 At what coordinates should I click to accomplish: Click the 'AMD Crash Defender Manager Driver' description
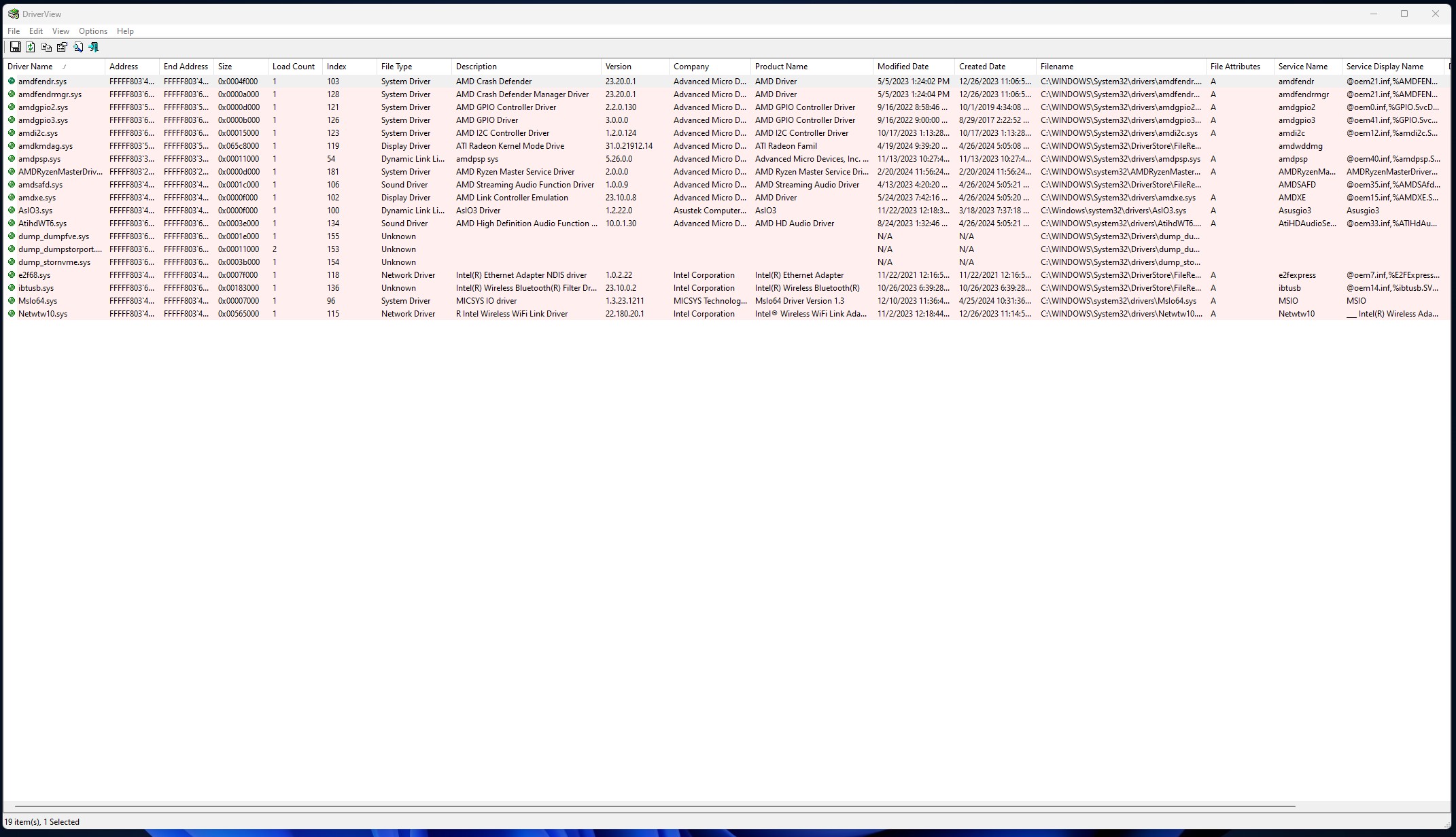522,94
